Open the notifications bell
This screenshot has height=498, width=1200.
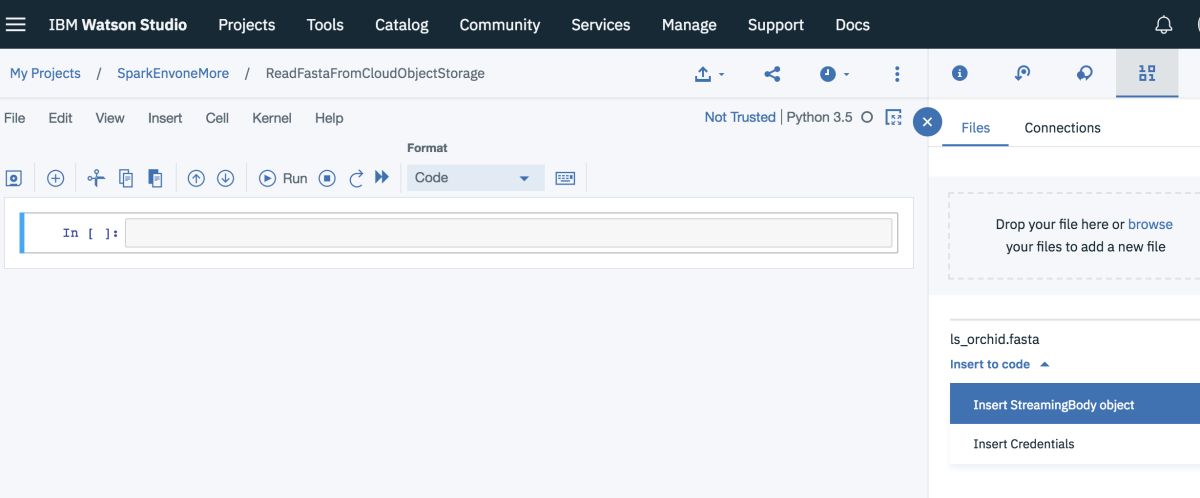coord(1164,25)
